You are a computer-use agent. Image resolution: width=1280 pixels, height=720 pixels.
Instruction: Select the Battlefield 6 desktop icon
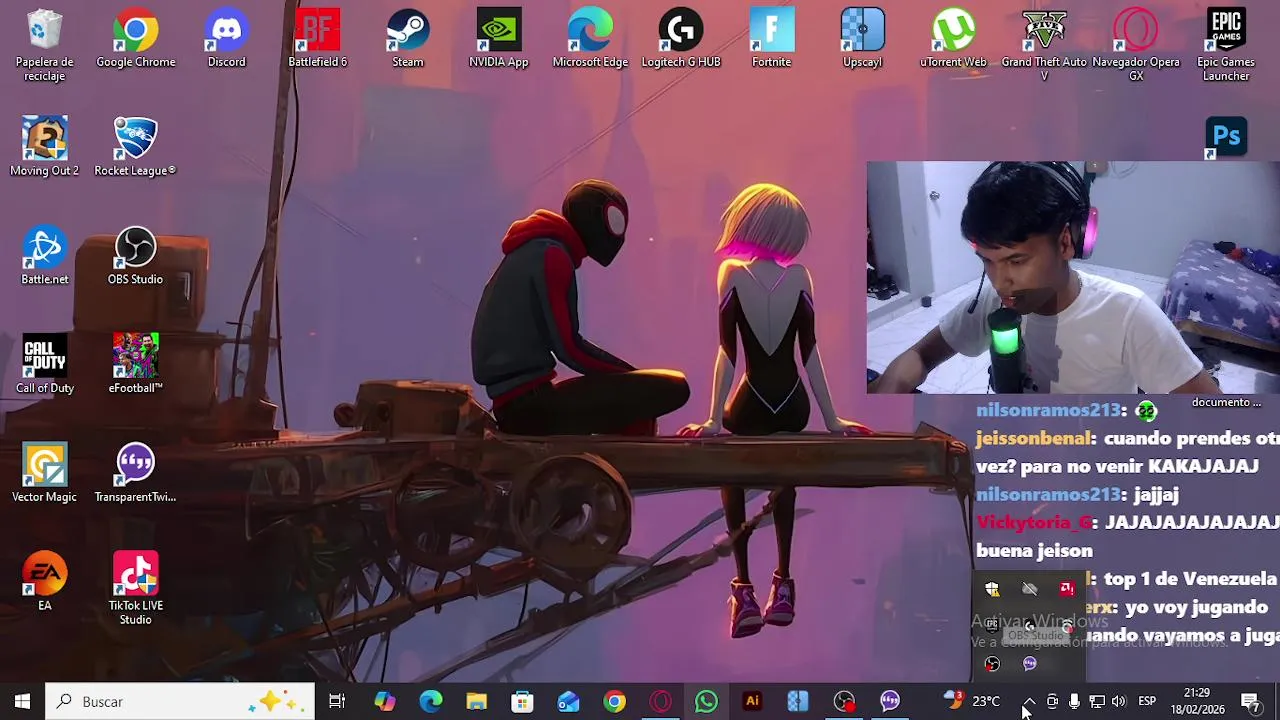coord(317,39)
